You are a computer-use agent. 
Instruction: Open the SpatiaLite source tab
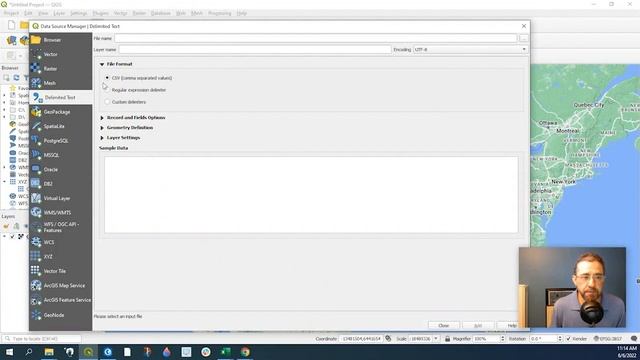coord(60,126)
